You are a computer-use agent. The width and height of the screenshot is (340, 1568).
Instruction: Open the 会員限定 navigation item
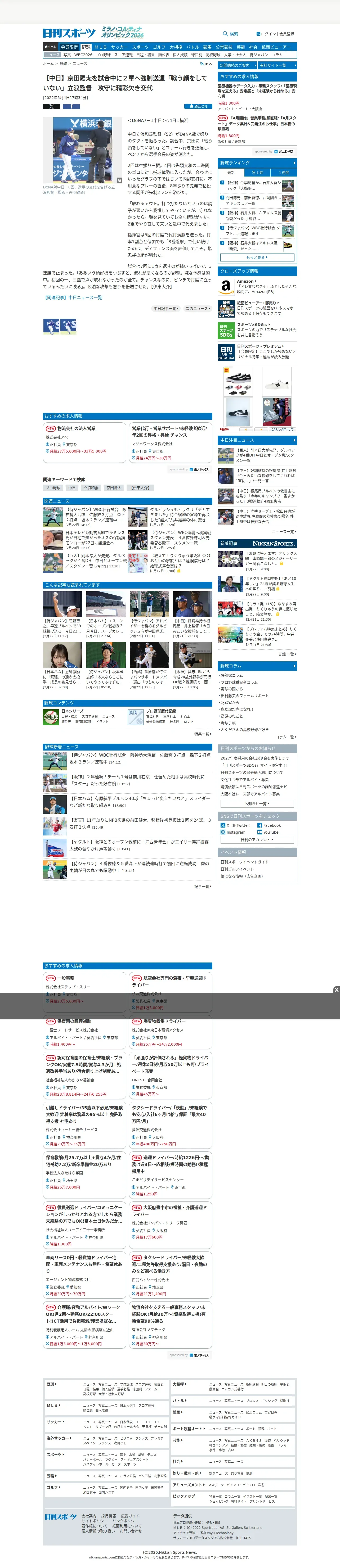coord(69,47)
